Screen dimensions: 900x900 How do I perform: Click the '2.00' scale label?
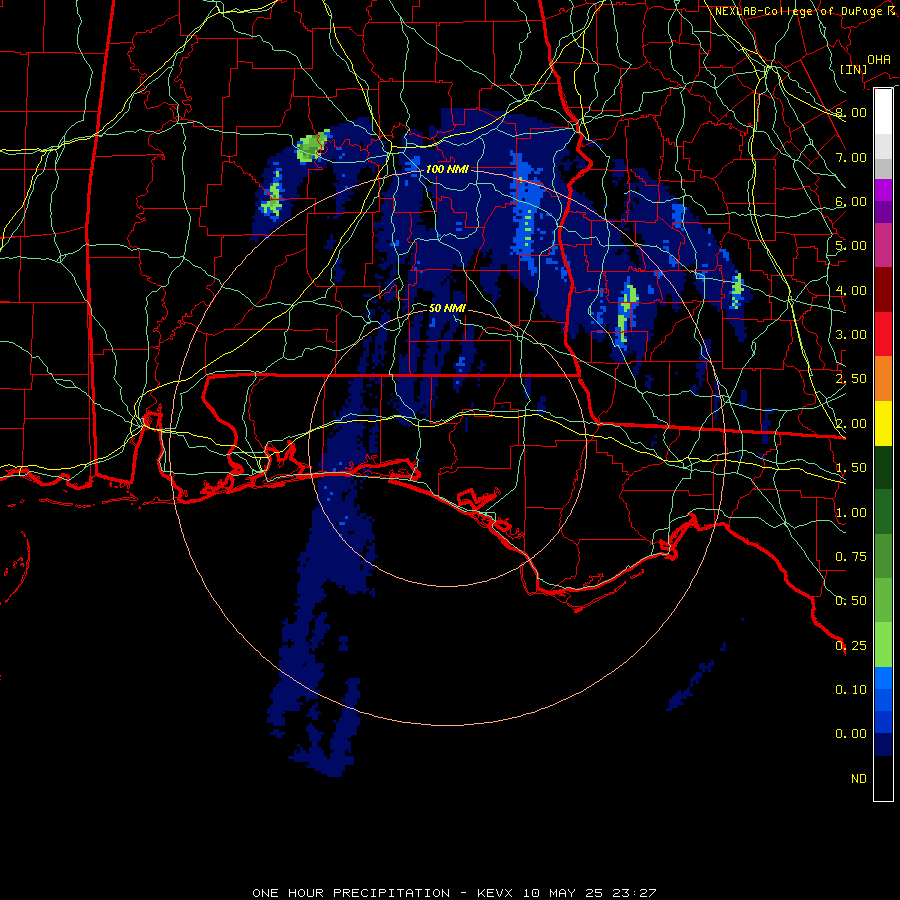tap(851, 424)
